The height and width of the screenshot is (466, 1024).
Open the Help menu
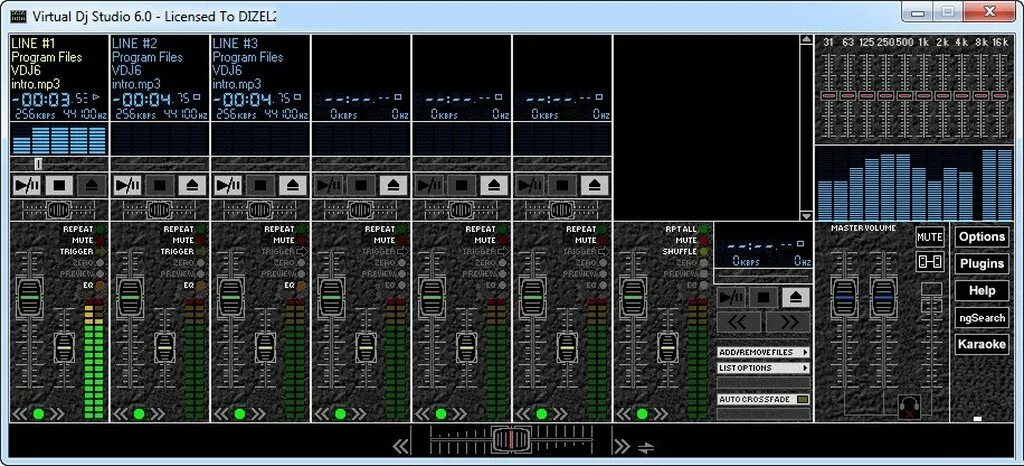point(982,290)
